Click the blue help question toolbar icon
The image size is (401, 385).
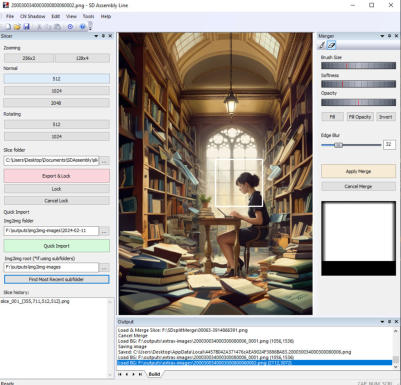click(82, 27)
